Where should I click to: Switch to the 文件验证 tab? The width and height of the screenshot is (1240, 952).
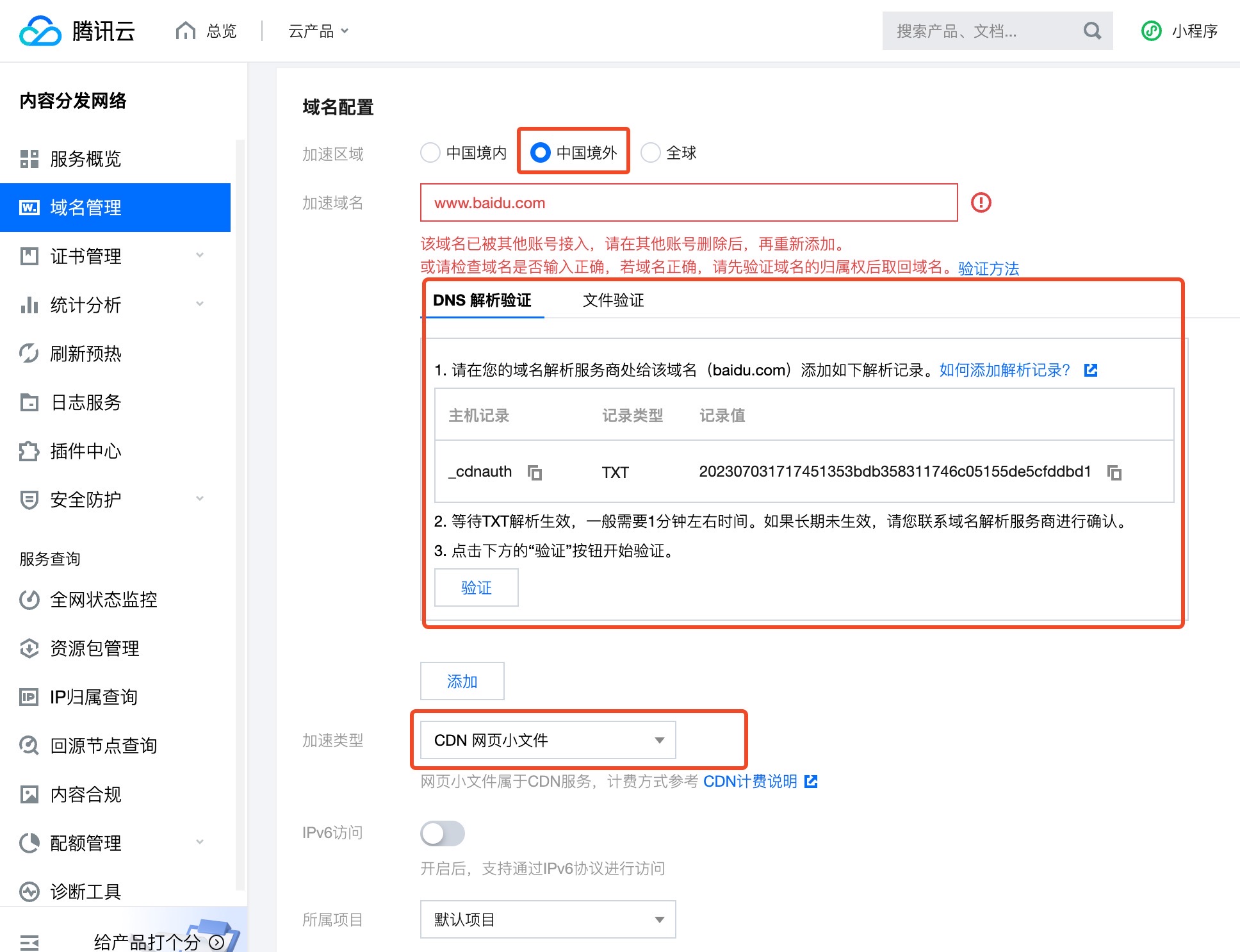613,300
